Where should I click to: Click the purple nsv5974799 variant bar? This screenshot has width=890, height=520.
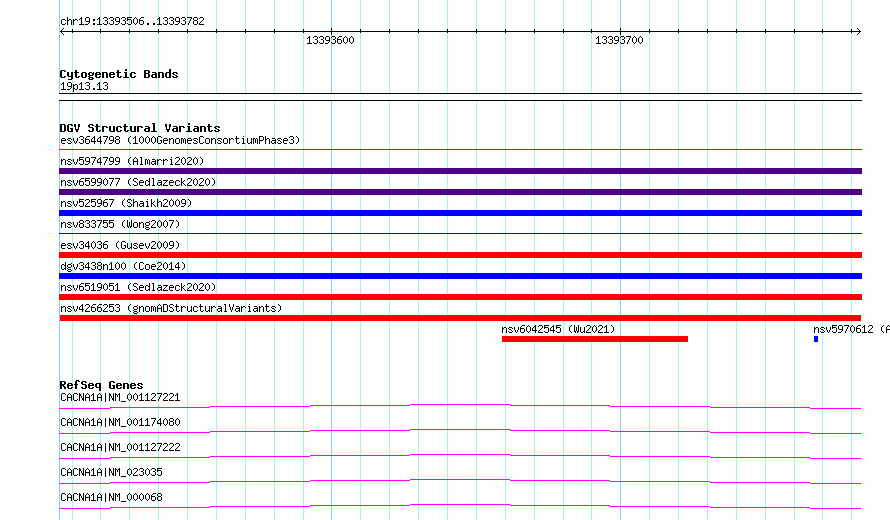click(x=460, y=171)
